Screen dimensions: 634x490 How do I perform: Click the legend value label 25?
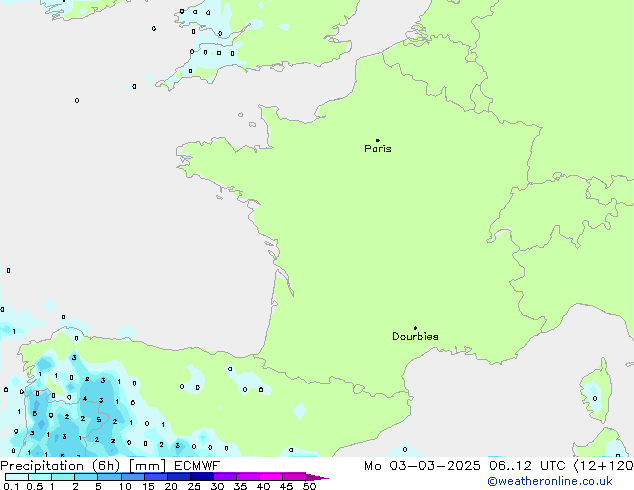[x=194, y=486]
